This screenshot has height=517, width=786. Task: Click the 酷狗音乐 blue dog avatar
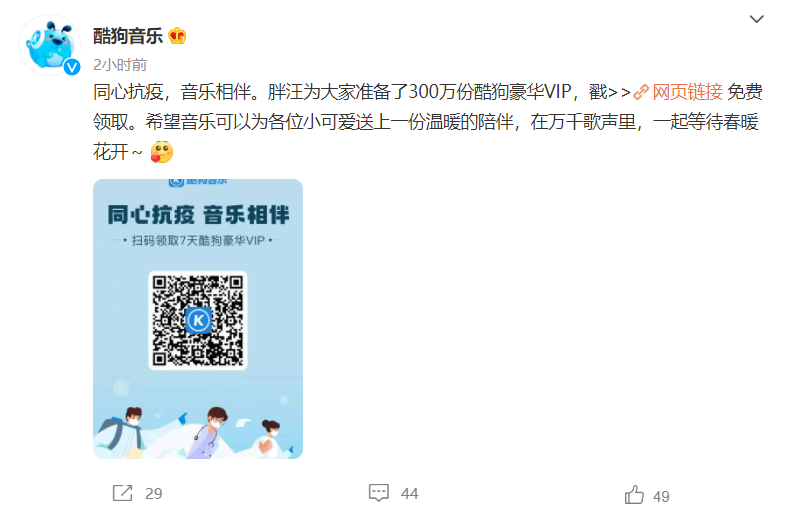click(x=49, y=45)
